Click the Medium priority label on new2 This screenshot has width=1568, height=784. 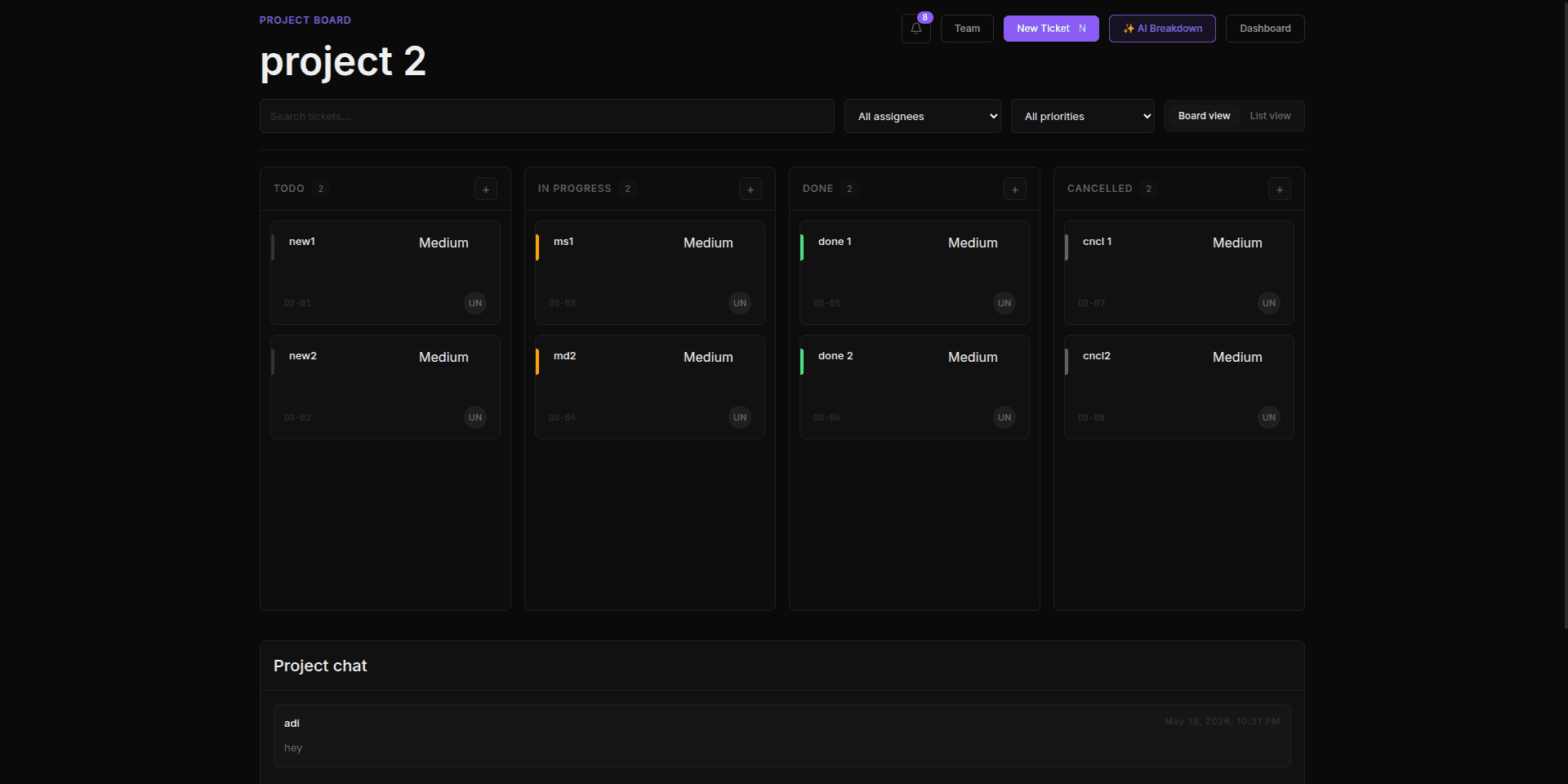[443, 358]
